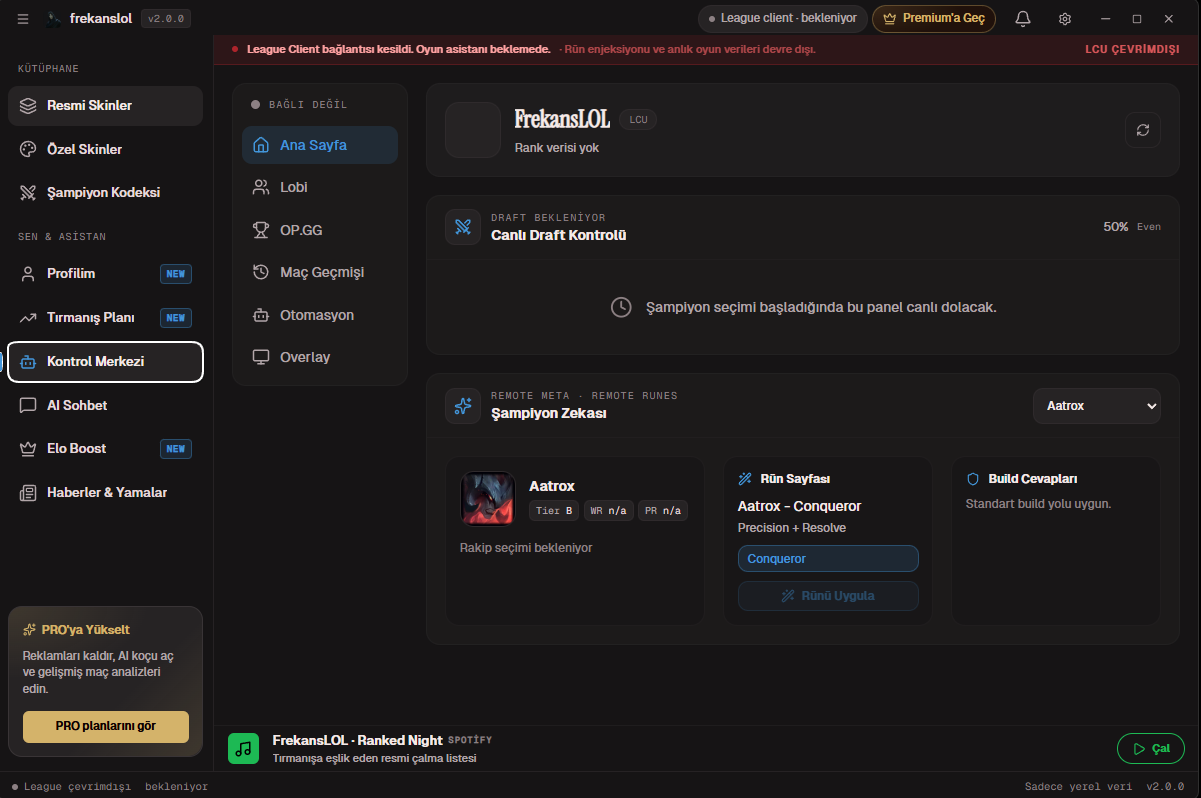Click League client bekleniyor status pill
The height and width of the screenshot is (798, 1201).
coord(782,18)
